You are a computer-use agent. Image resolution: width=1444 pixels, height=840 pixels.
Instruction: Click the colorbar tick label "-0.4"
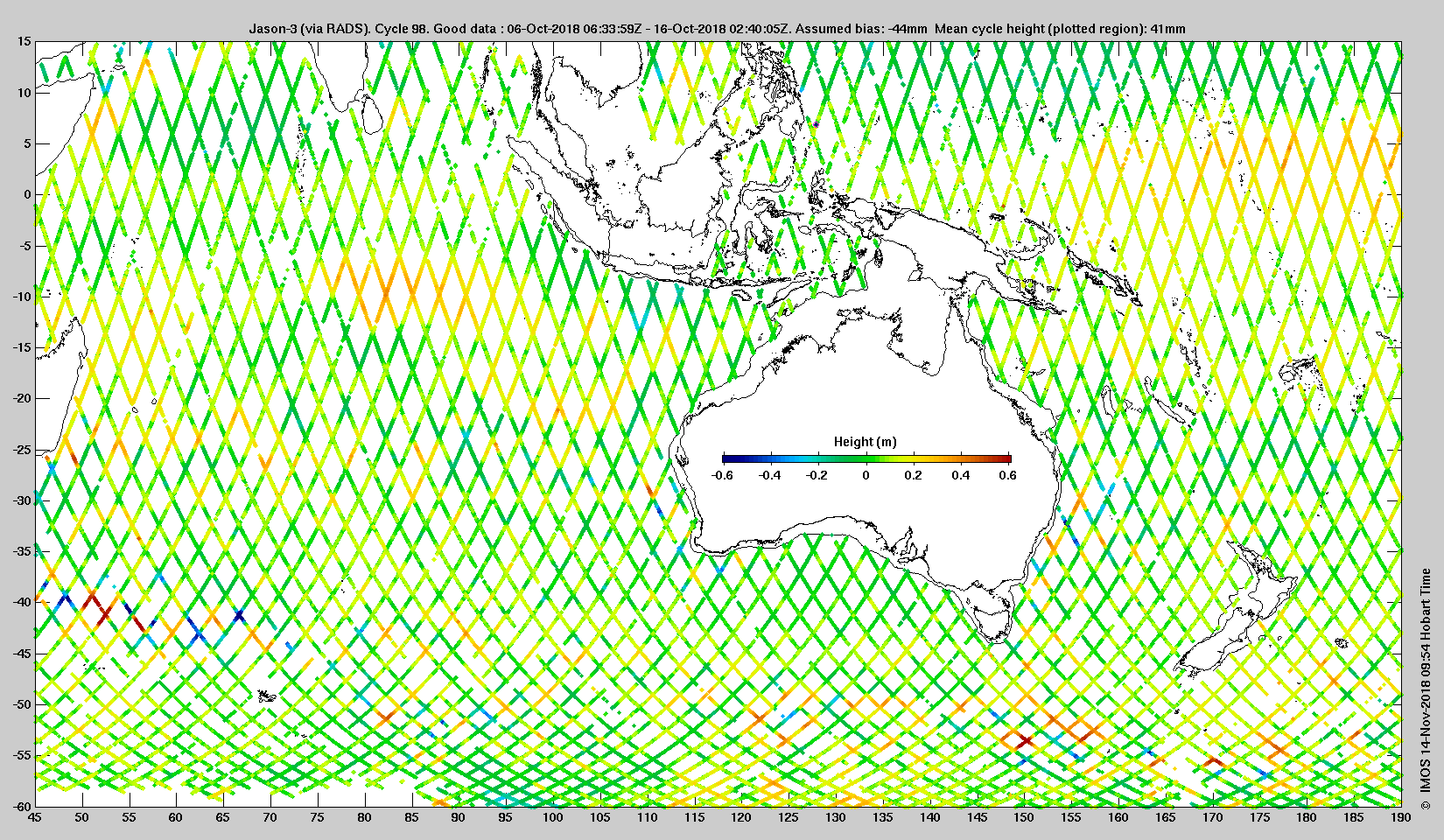pyautogui.click(x=770, y=475)
